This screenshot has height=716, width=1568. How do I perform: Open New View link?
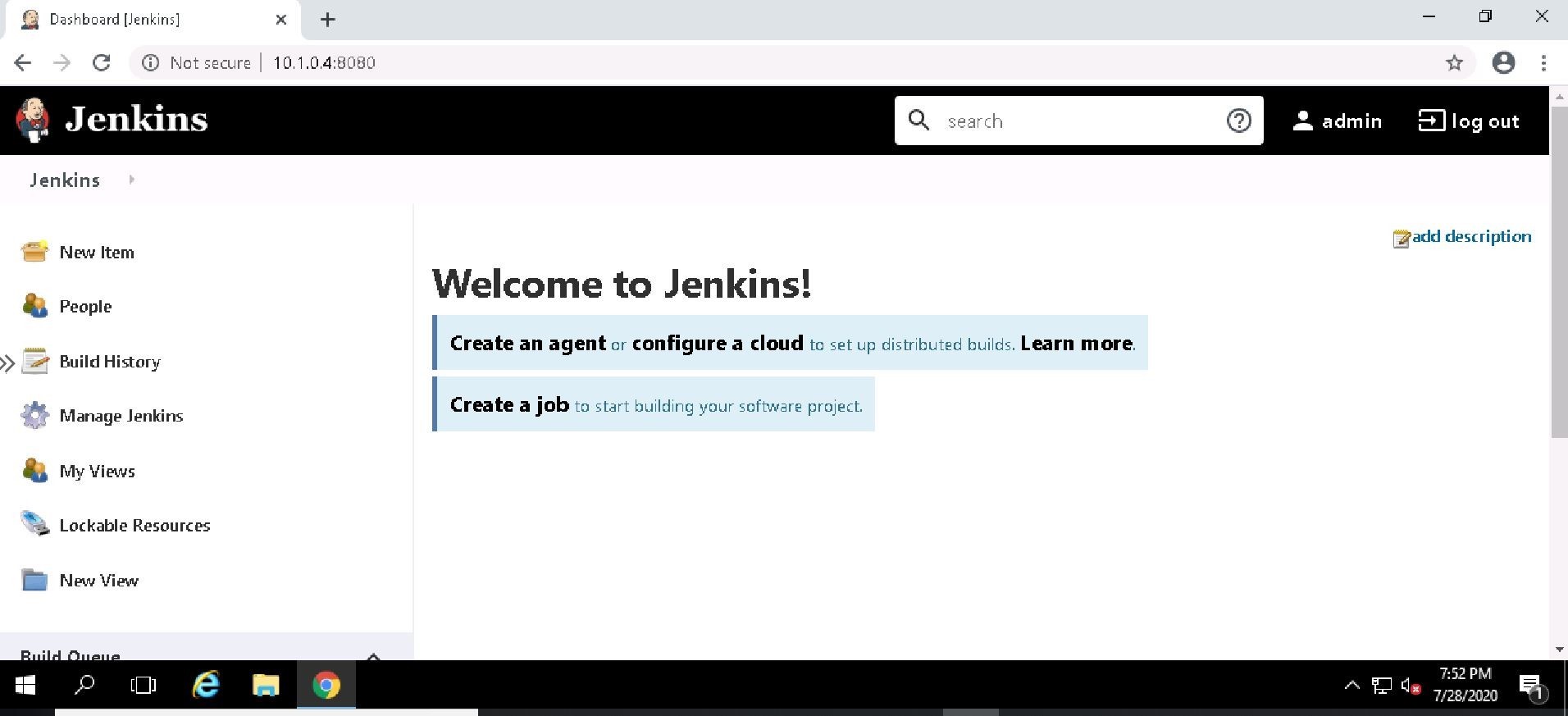[98, 581]
